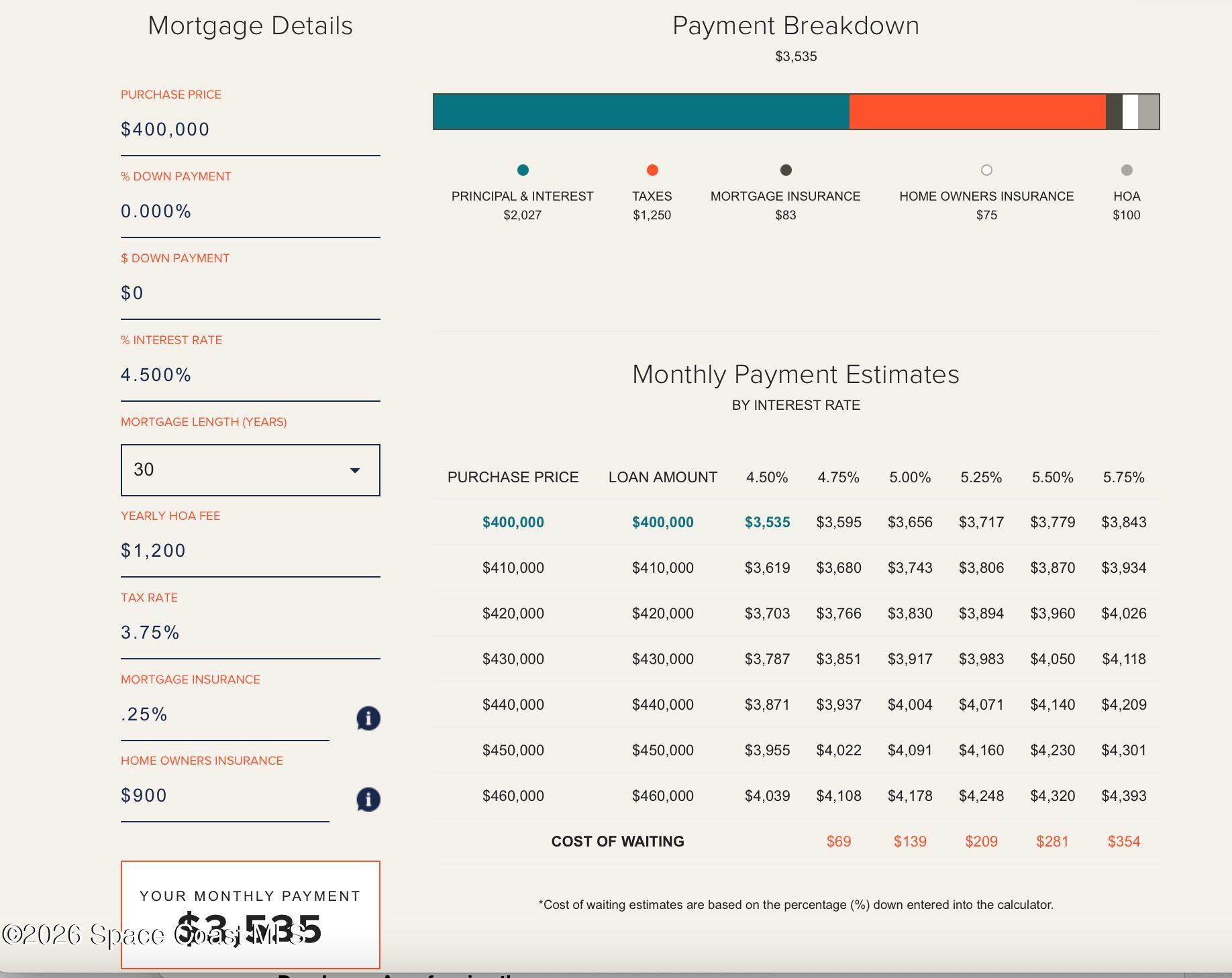
Task: Click the teal Principal & Interest legend dot
Action: coord(523,170)
